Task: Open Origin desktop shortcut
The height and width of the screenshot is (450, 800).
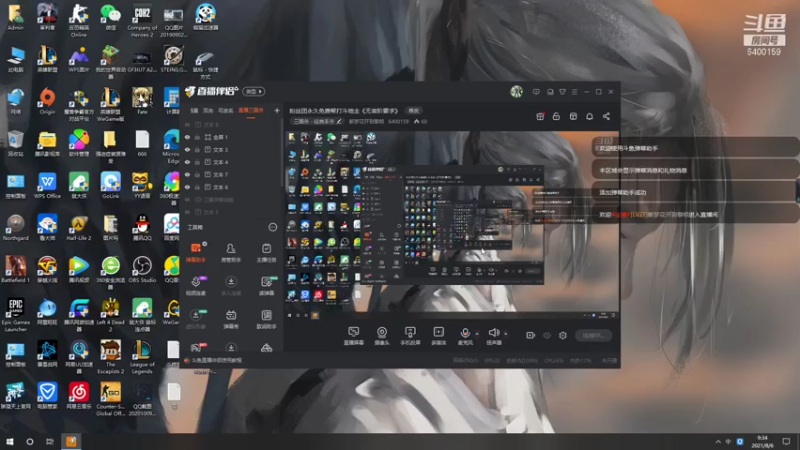Action: click(47, 101)
